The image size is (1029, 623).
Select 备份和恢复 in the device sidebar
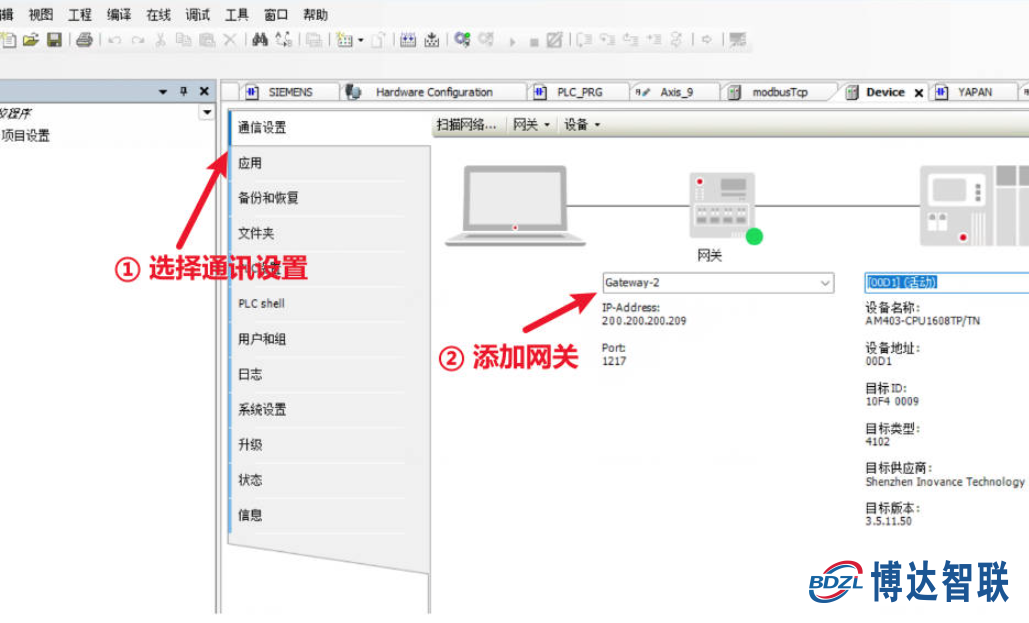330,198
